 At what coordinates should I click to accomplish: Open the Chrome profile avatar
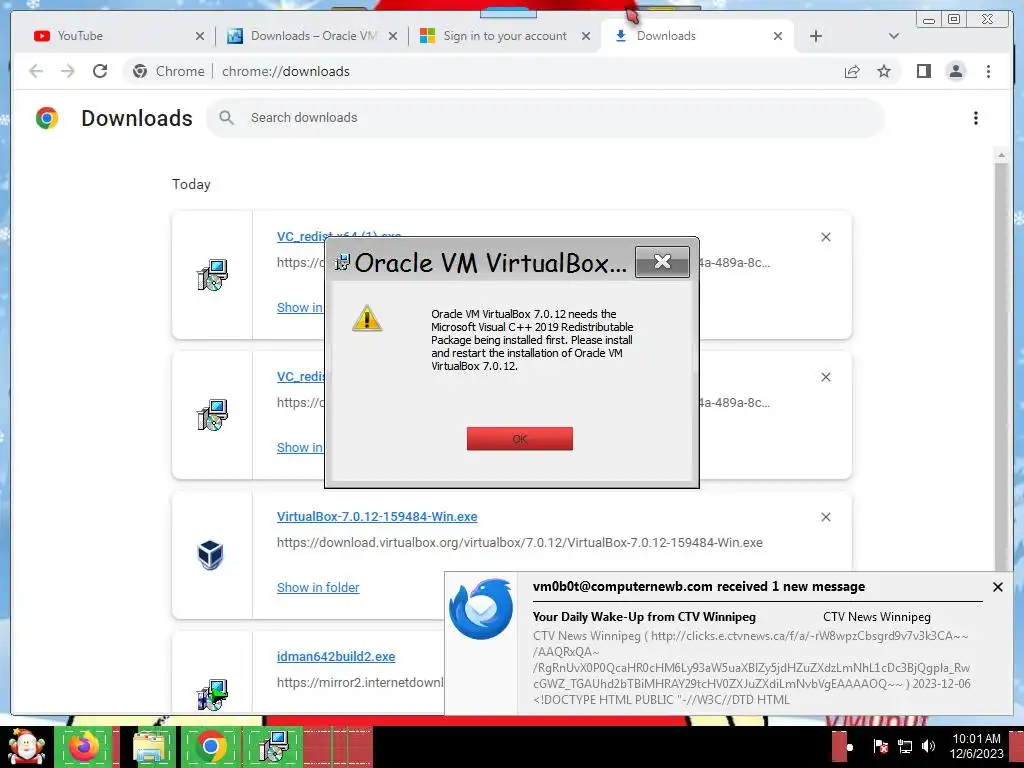tap(955, 71)
